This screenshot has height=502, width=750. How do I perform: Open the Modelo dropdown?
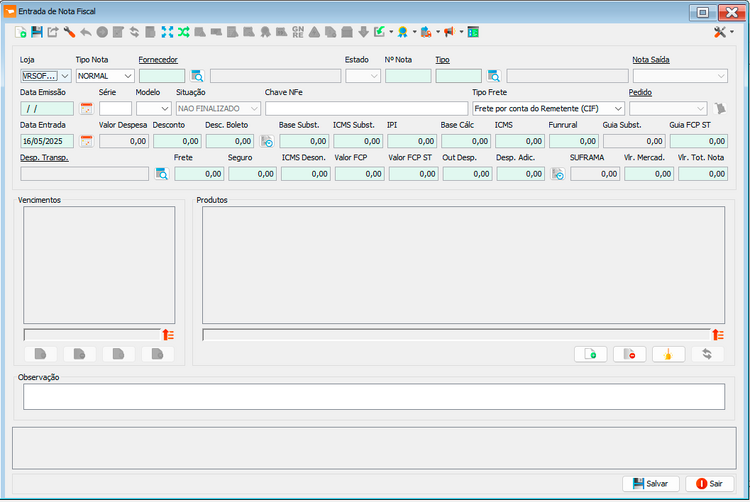click(154, 109)
